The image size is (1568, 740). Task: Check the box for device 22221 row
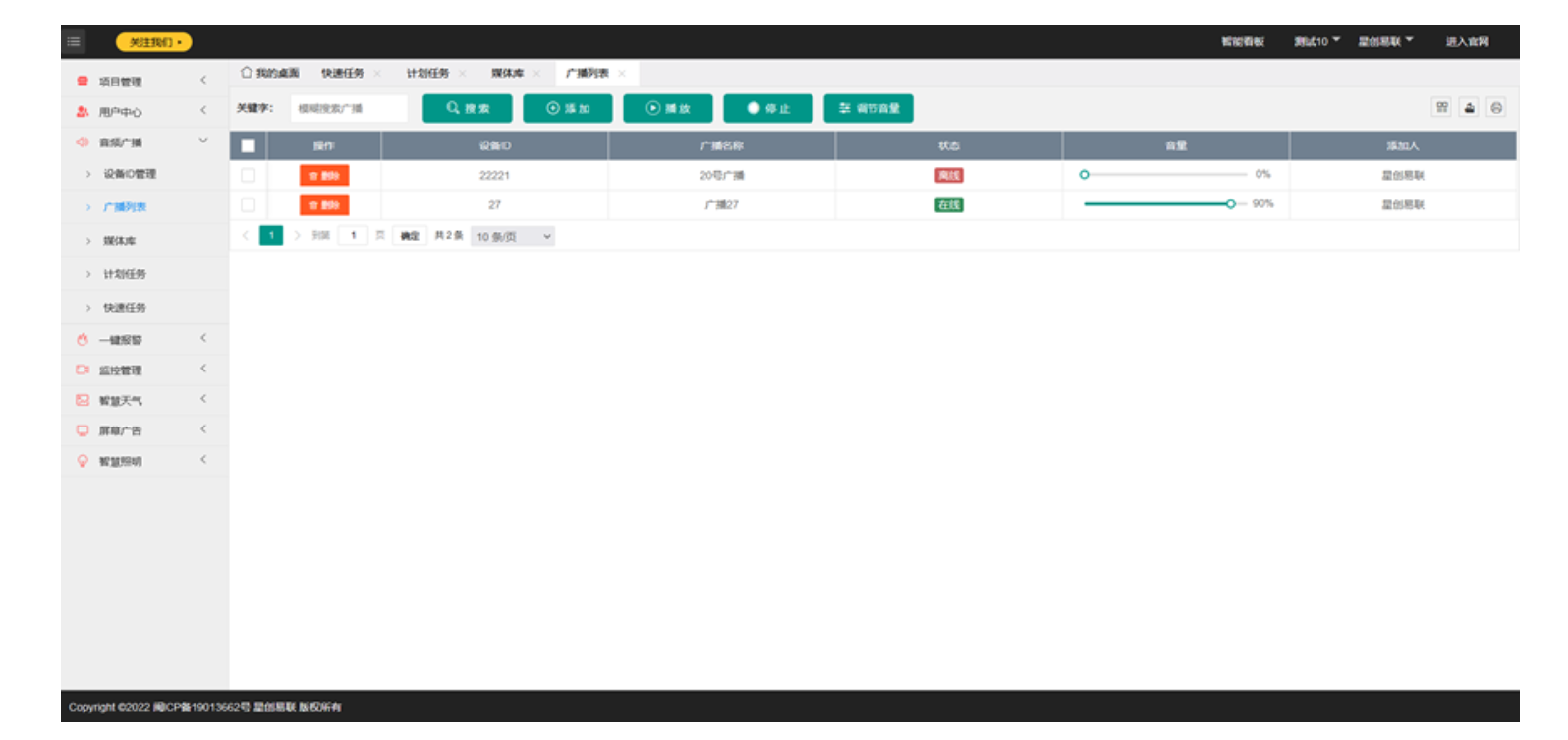tap(248, 175)
